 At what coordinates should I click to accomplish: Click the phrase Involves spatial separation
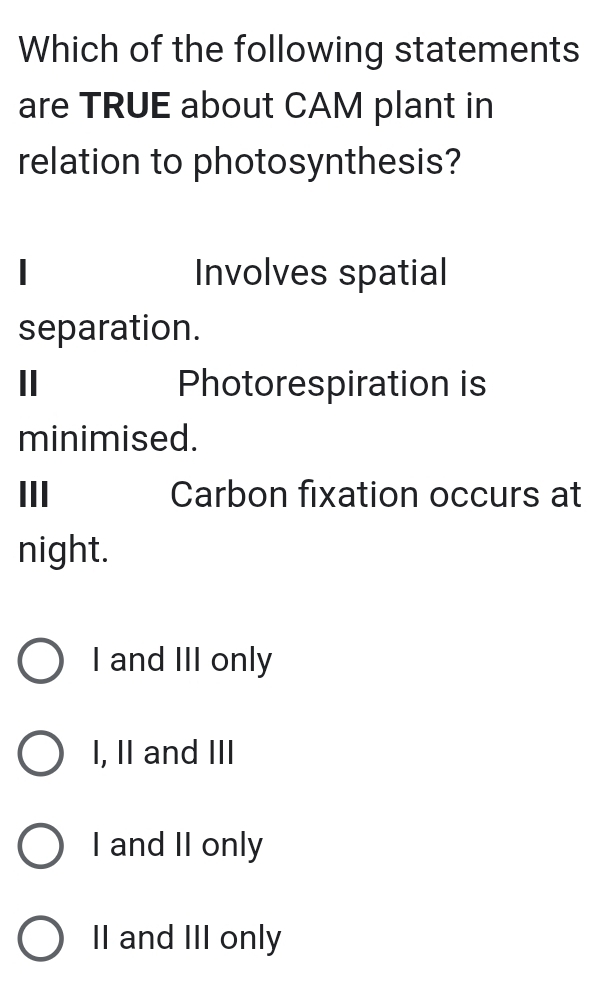[x=320, y=273]
